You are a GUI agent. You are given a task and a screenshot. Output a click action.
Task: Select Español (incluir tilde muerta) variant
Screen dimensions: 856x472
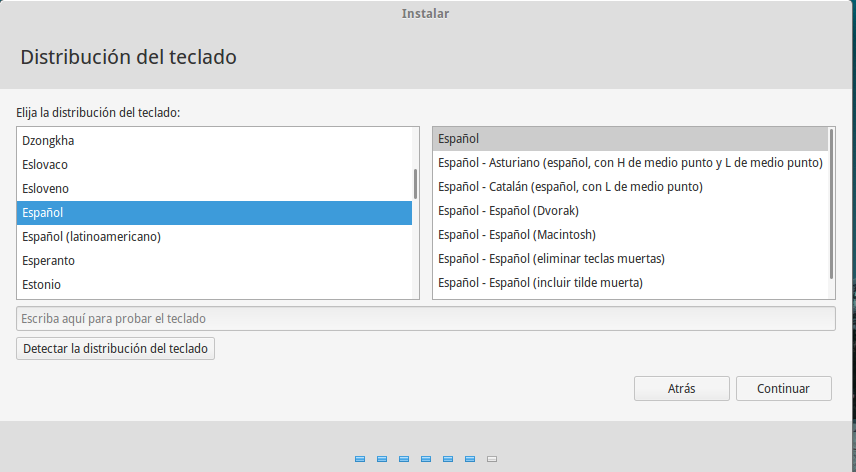540,283
